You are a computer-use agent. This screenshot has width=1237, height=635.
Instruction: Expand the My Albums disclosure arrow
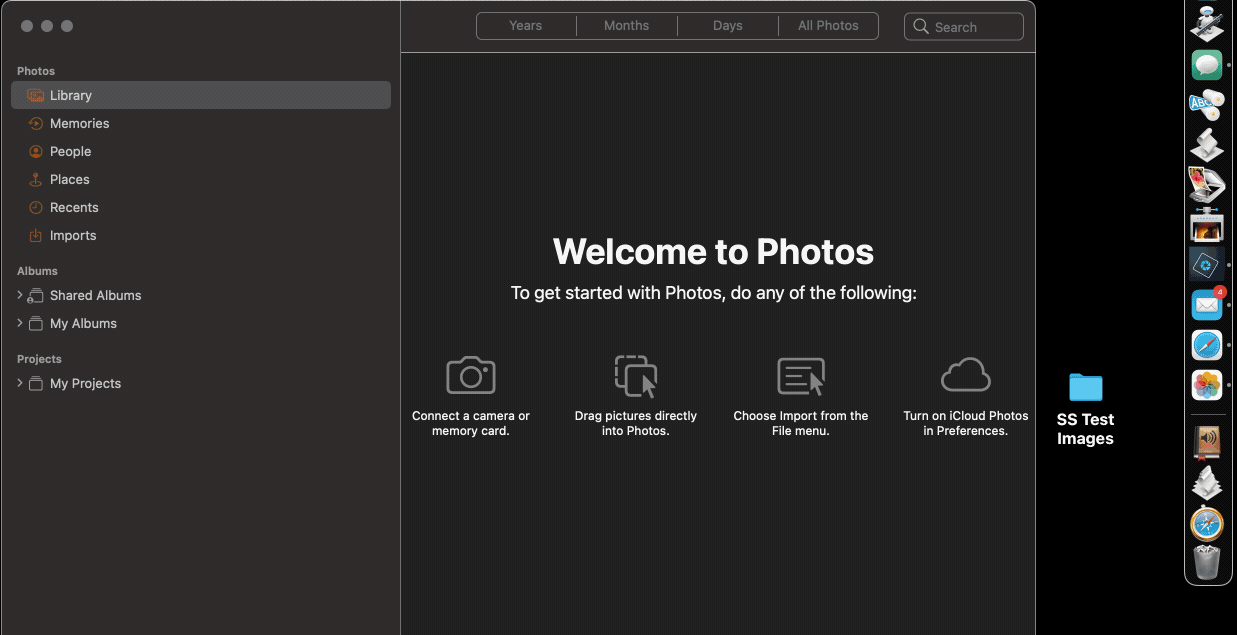coord(20,323)
